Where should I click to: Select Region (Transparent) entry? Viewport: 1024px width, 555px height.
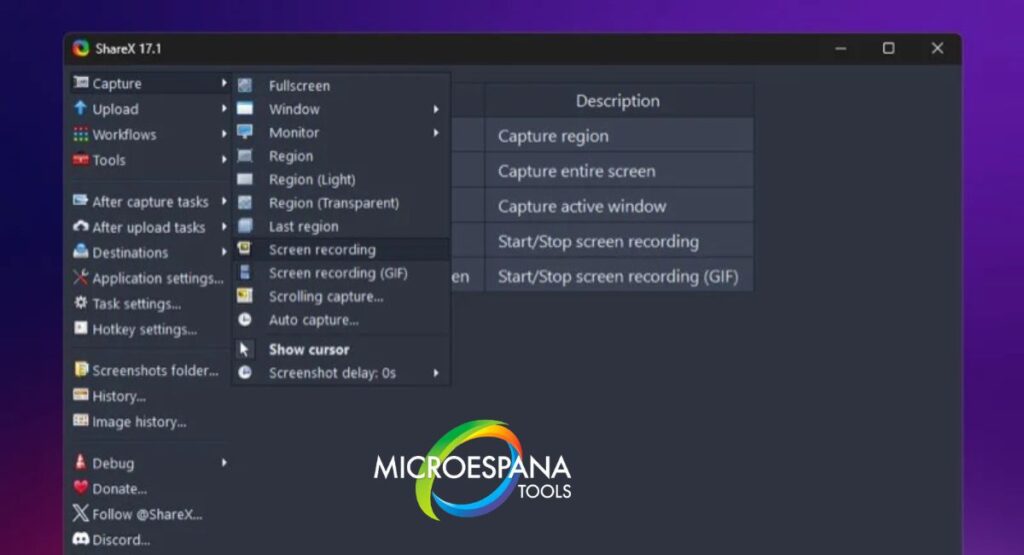(342, 203)
